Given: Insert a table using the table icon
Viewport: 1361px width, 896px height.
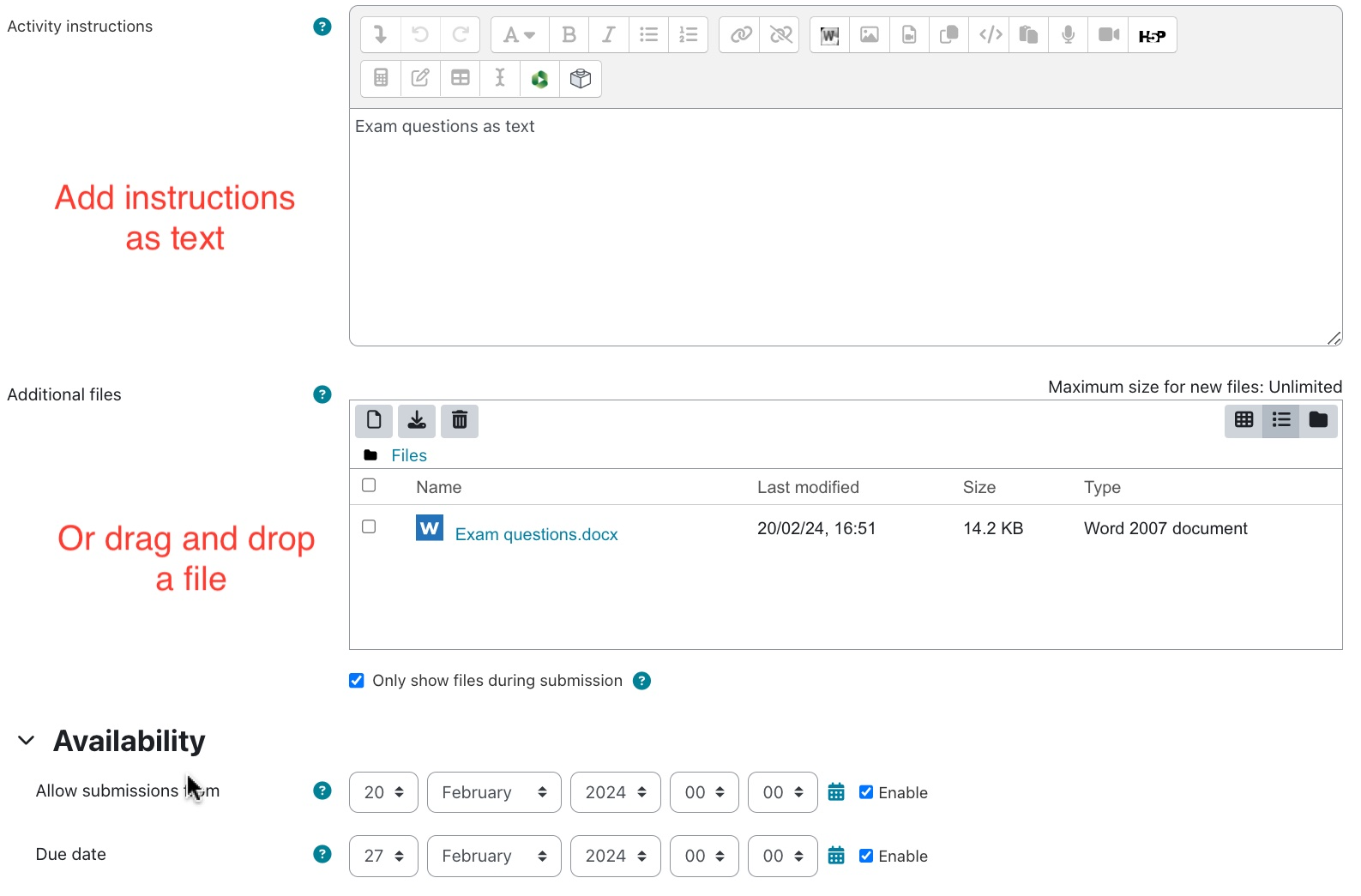Looking at the screenshot, I should 461,79.
